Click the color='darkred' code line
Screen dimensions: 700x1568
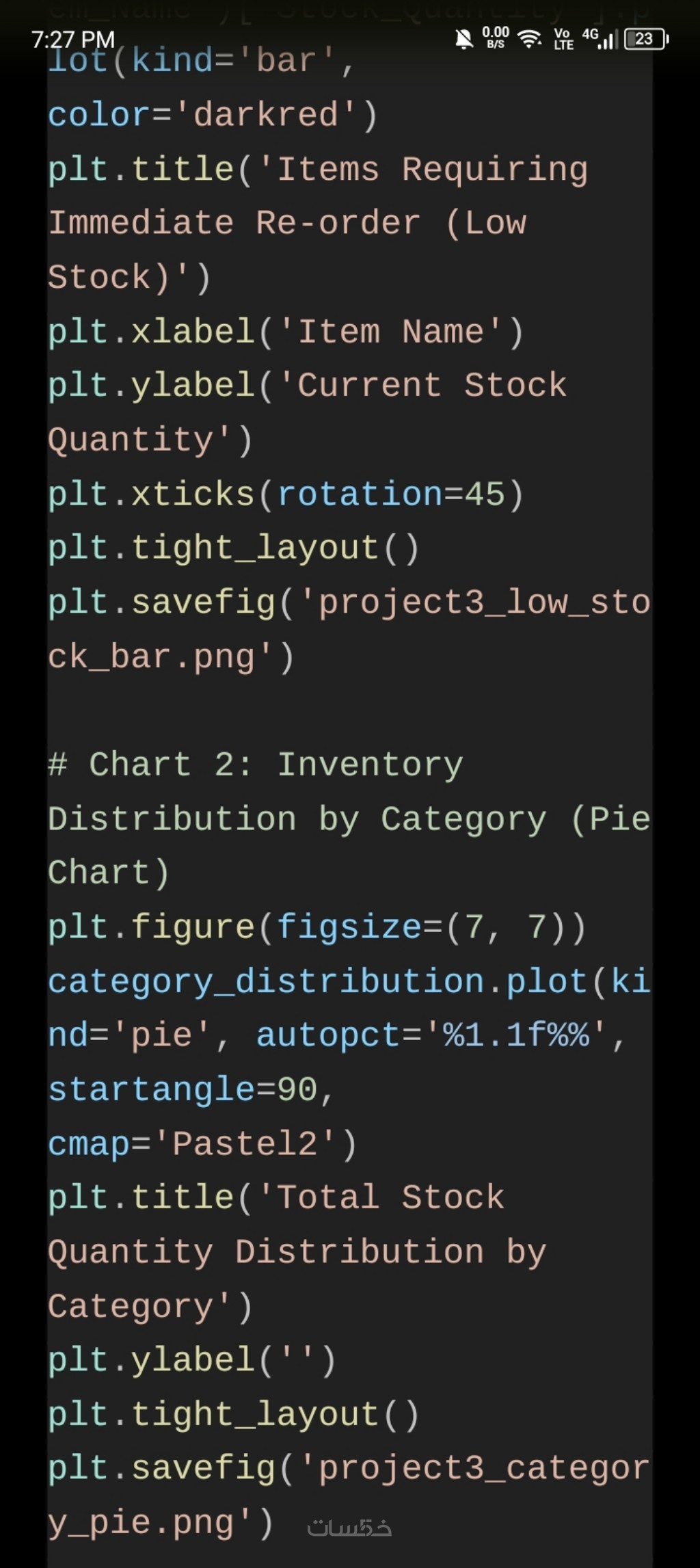(x=212, y=115)
